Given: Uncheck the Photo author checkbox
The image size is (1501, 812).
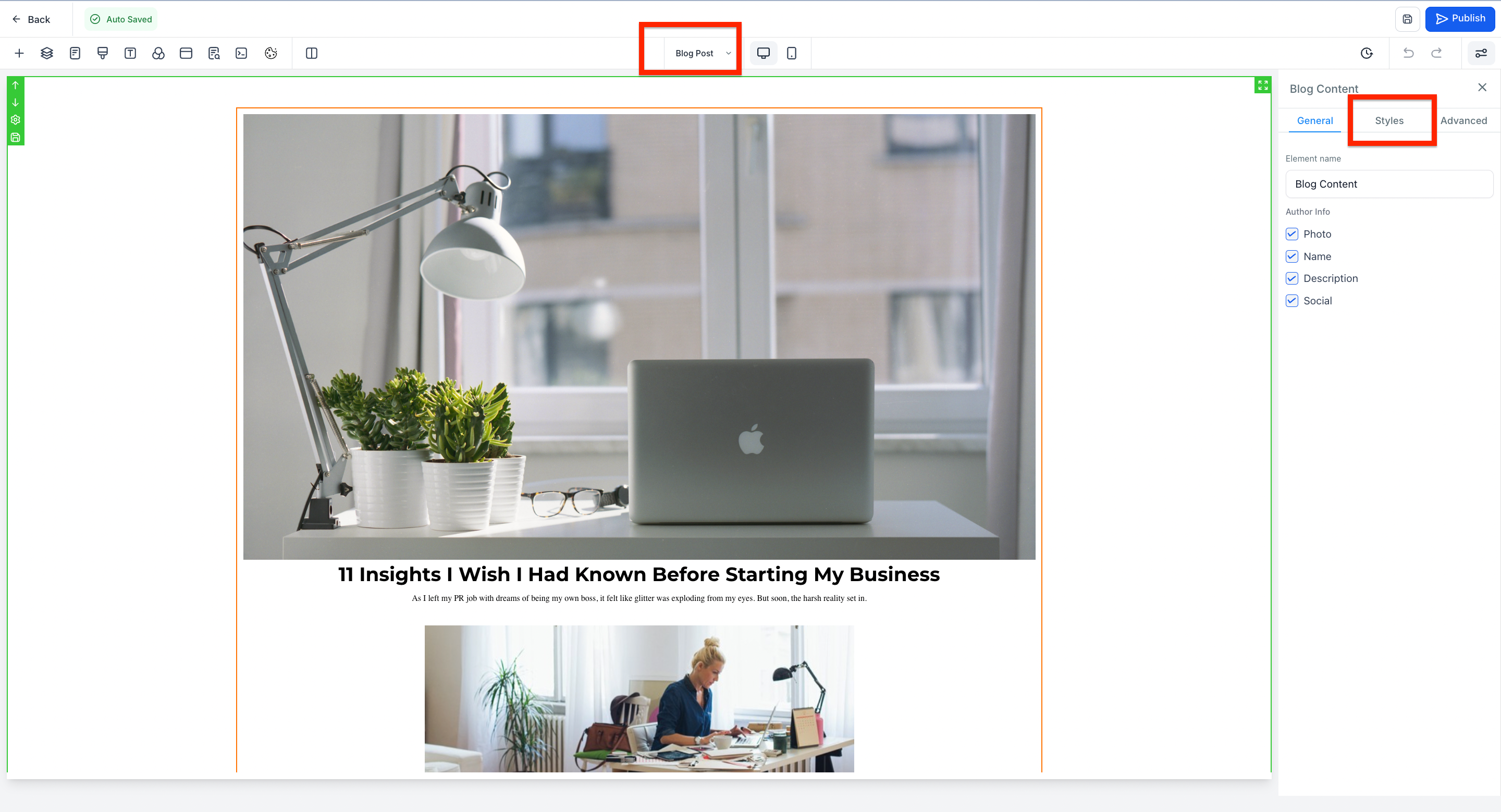Looking at the screenshot, I should pos(1292,234).
